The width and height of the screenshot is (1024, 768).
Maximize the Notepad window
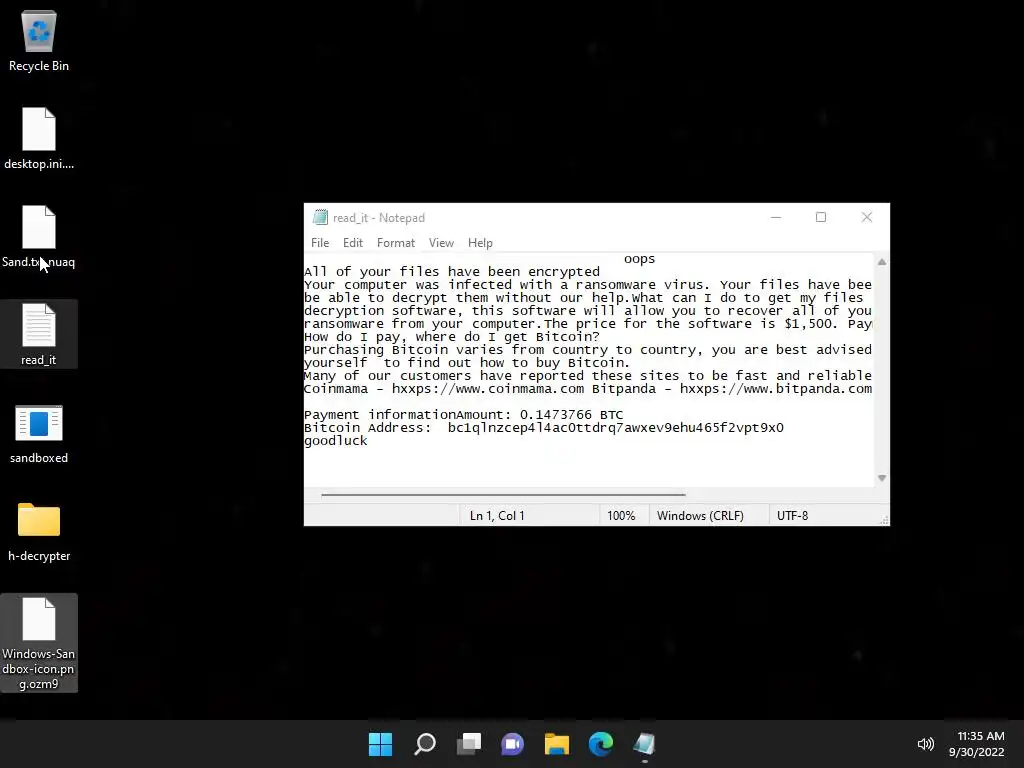pyautogui.click(x=821, y=217)
